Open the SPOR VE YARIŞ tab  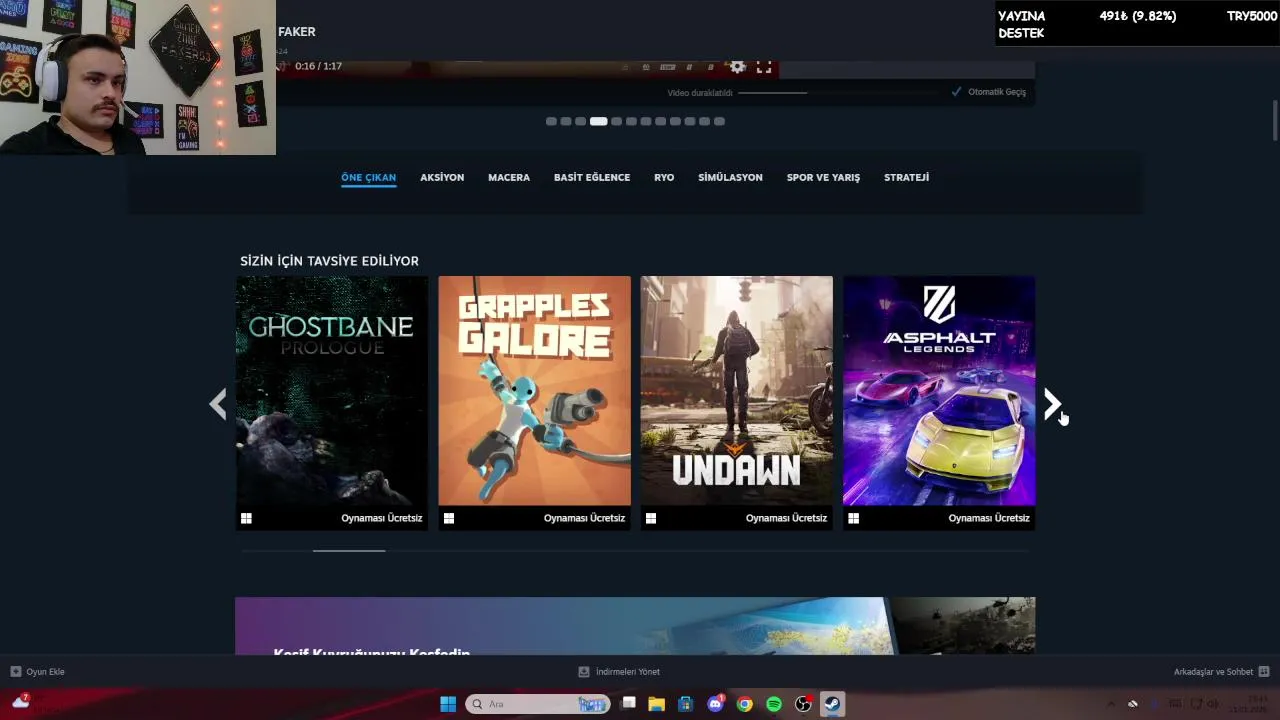[823, 177]
